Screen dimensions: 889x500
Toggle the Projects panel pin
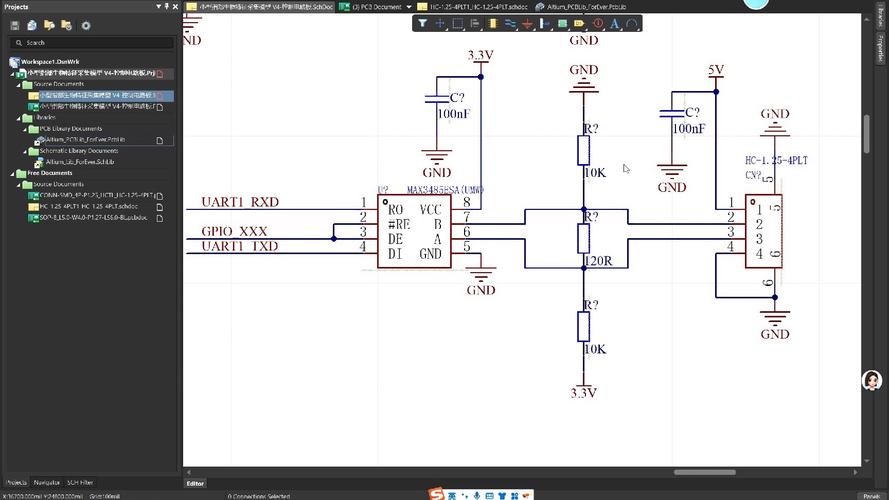coord(166,7)
